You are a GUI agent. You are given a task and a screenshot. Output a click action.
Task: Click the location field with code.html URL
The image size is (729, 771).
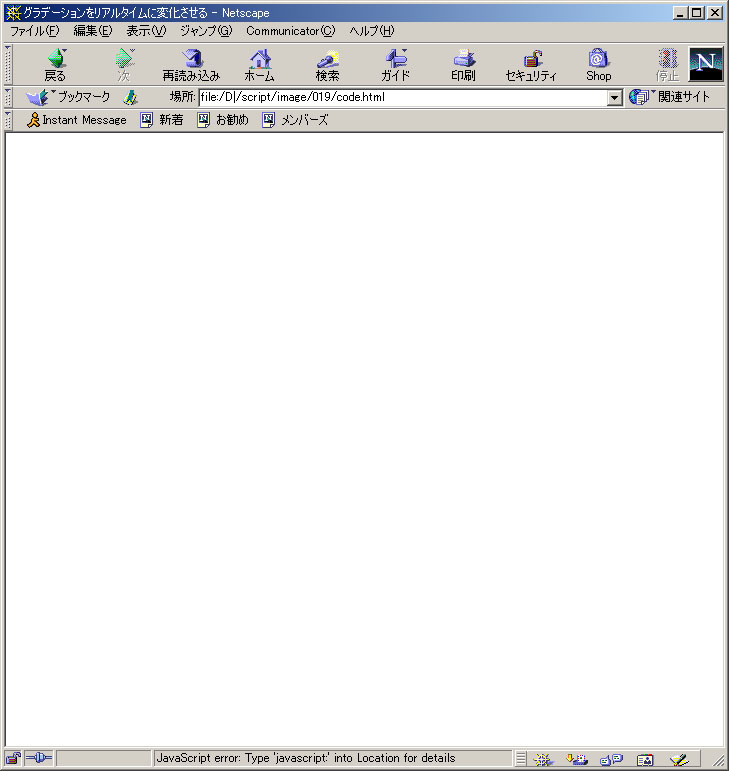pyautogui.click(x=403, y=97)
